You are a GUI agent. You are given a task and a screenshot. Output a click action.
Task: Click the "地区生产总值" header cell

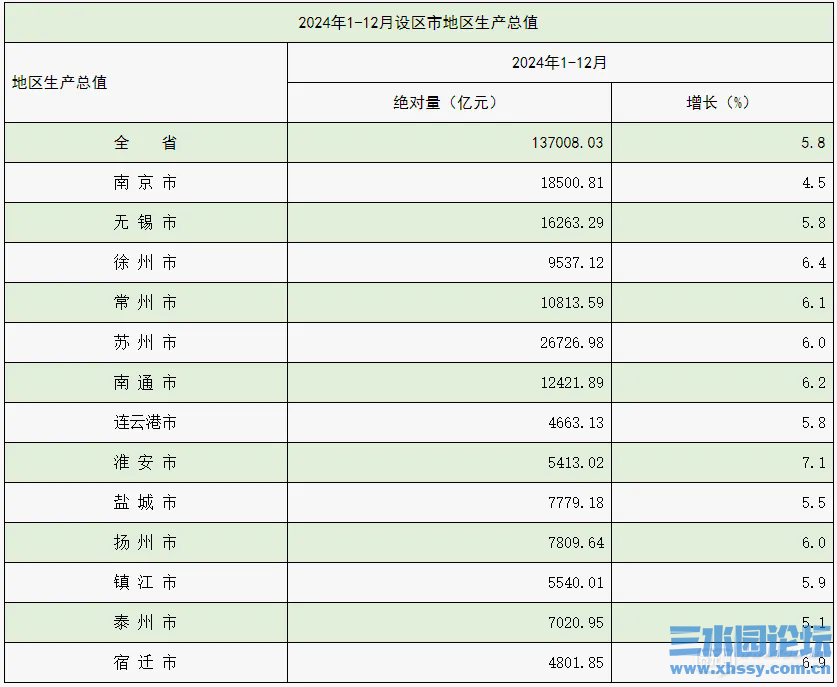click(x=60, y=82)
